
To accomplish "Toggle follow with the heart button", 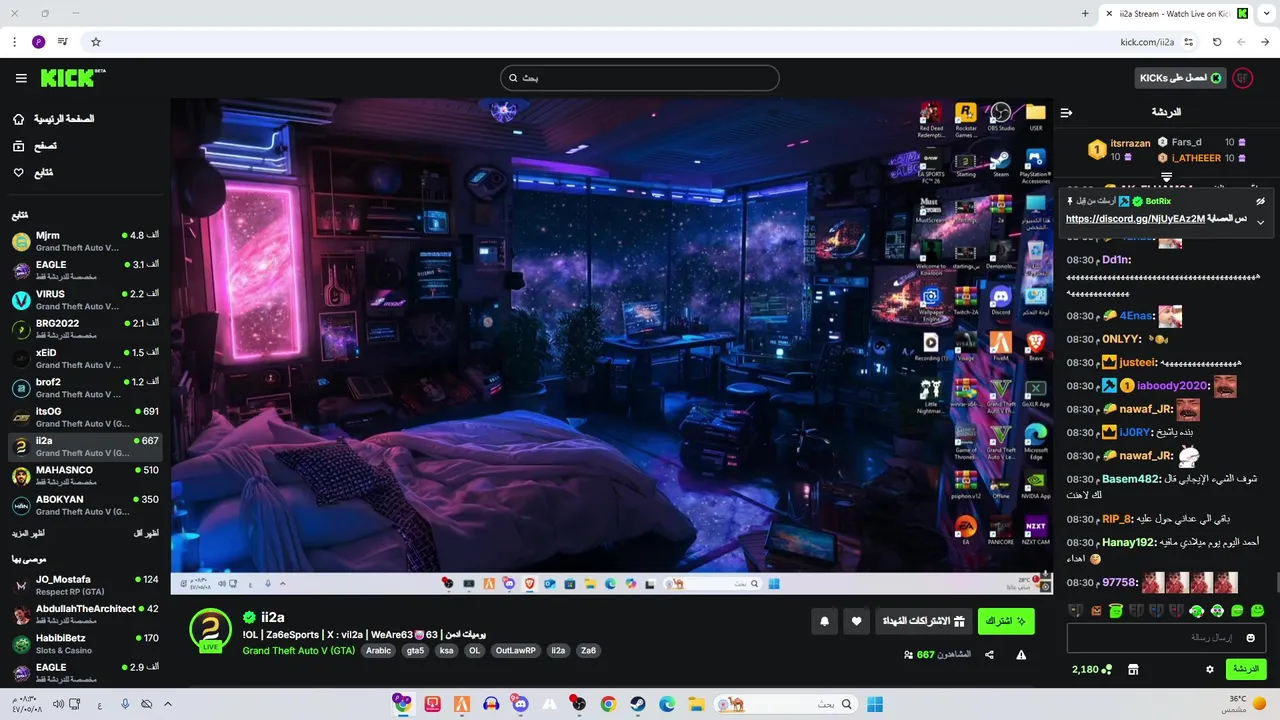I will (x=856, y=621).
